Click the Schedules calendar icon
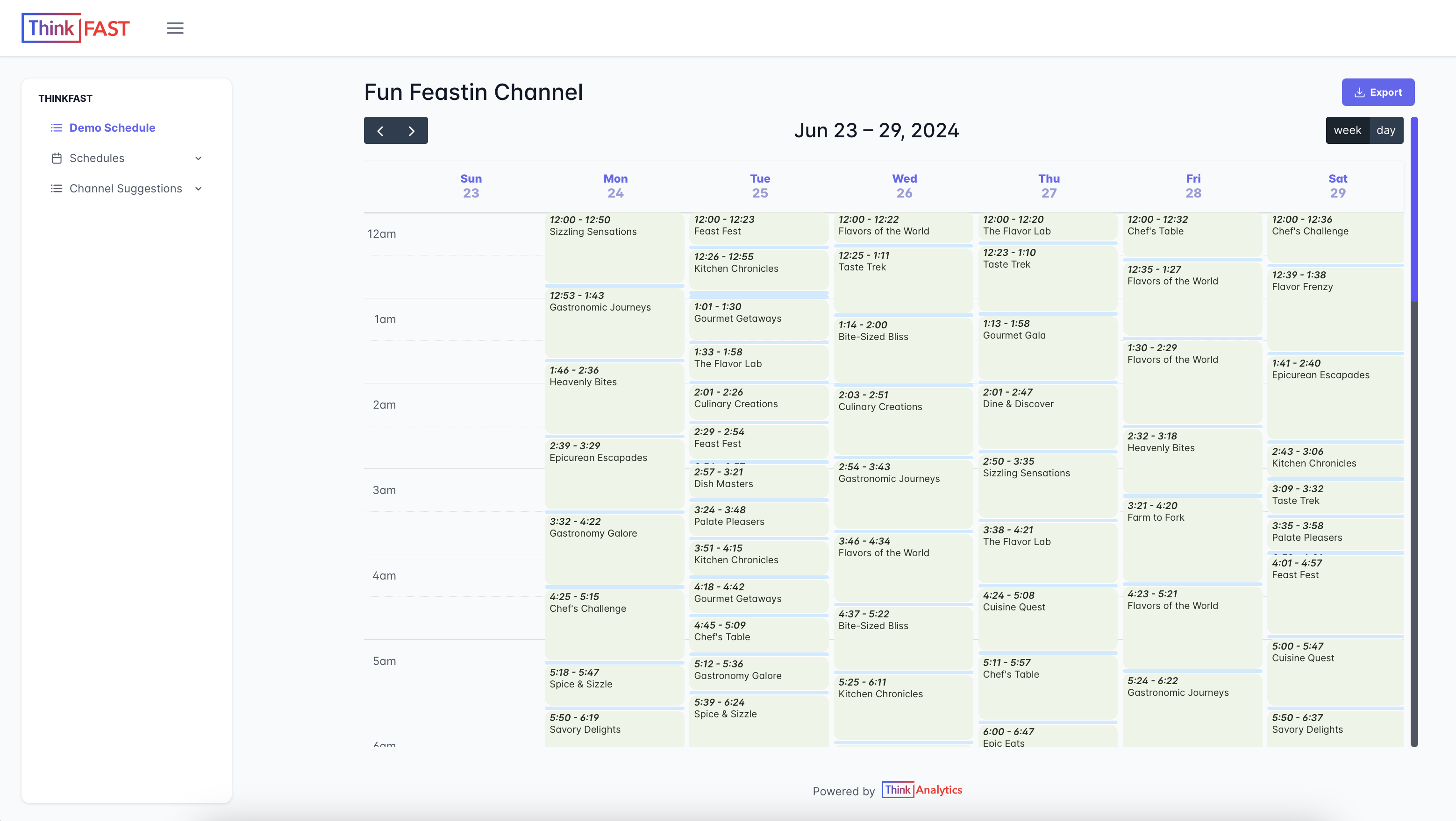The image size is (1456, 821). click(57, 158)
